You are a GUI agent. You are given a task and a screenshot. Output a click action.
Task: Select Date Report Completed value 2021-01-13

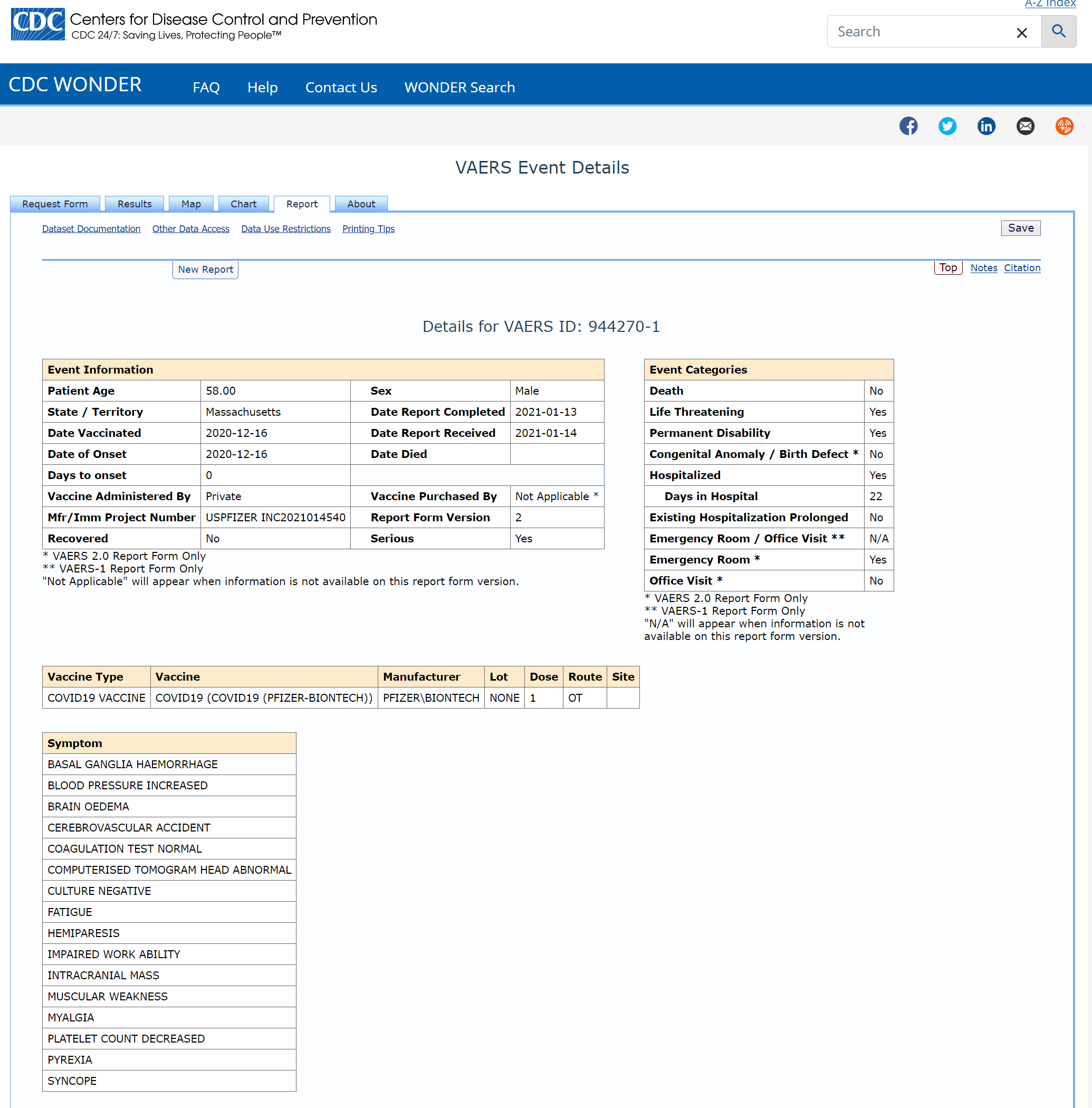[x=545, y=412]
